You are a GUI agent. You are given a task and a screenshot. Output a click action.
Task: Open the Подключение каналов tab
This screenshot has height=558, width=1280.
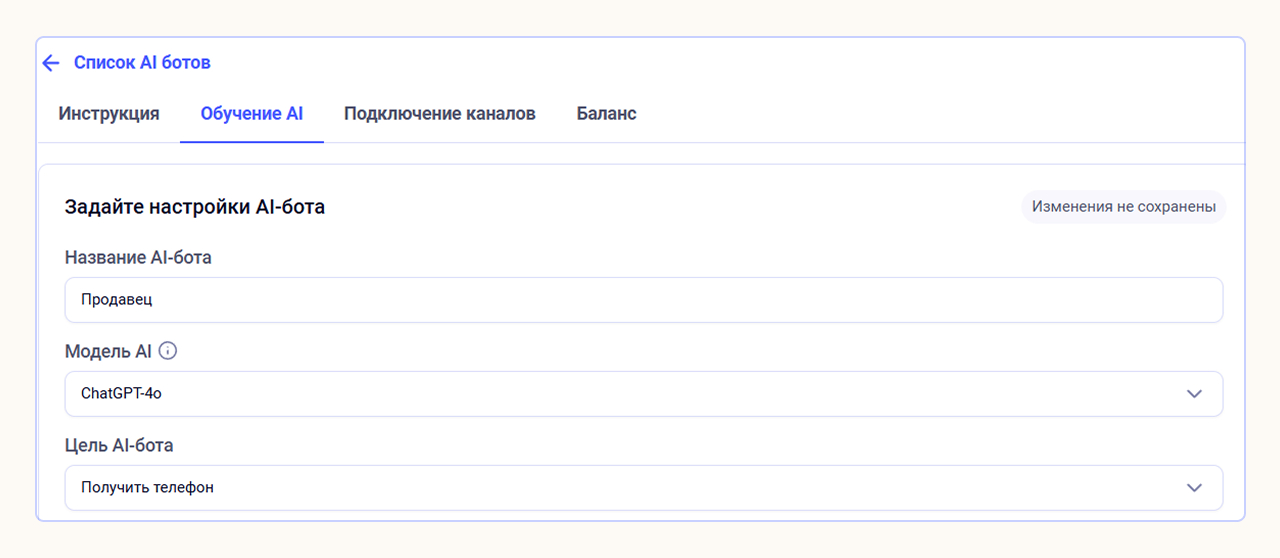pyautogui.click(x=440, y=114)
